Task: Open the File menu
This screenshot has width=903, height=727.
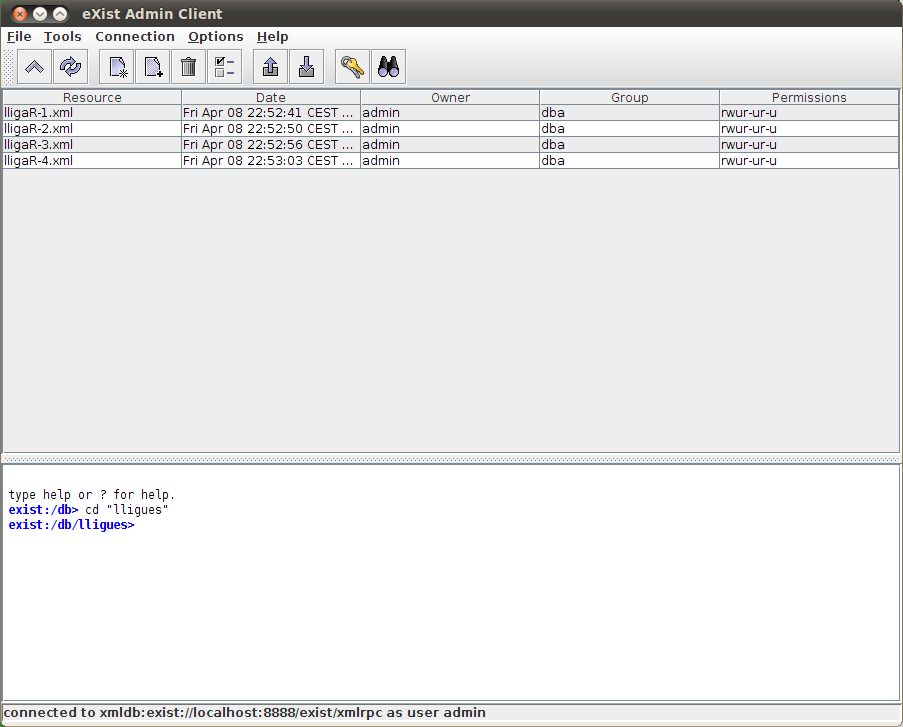Action: (19, 37)
